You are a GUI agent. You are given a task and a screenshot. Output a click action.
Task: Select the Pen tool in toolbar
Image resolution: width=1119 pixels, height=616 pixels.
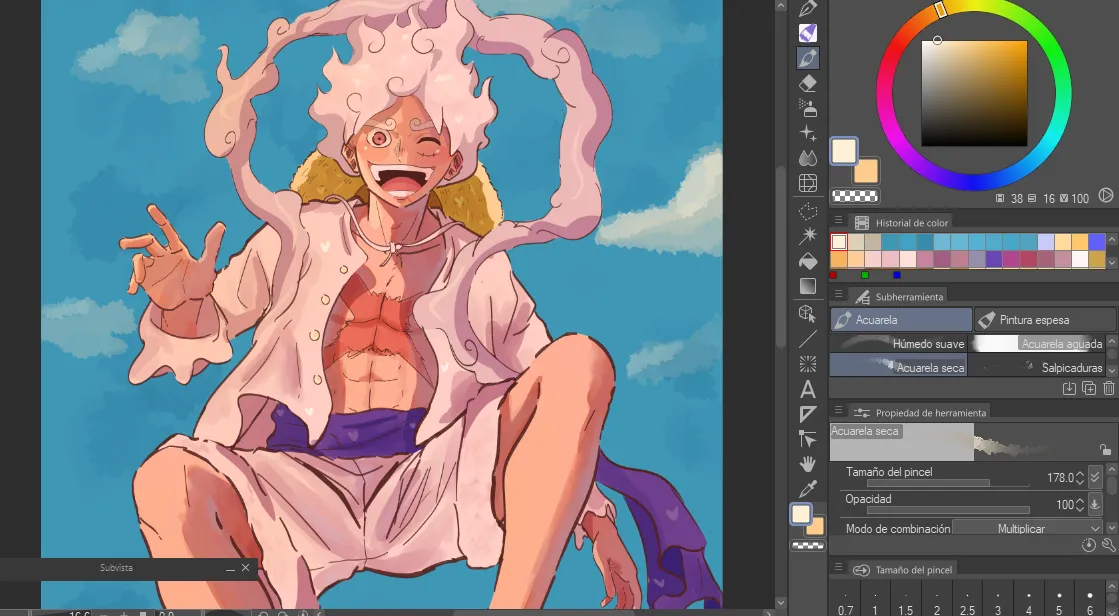coord(808,9)
